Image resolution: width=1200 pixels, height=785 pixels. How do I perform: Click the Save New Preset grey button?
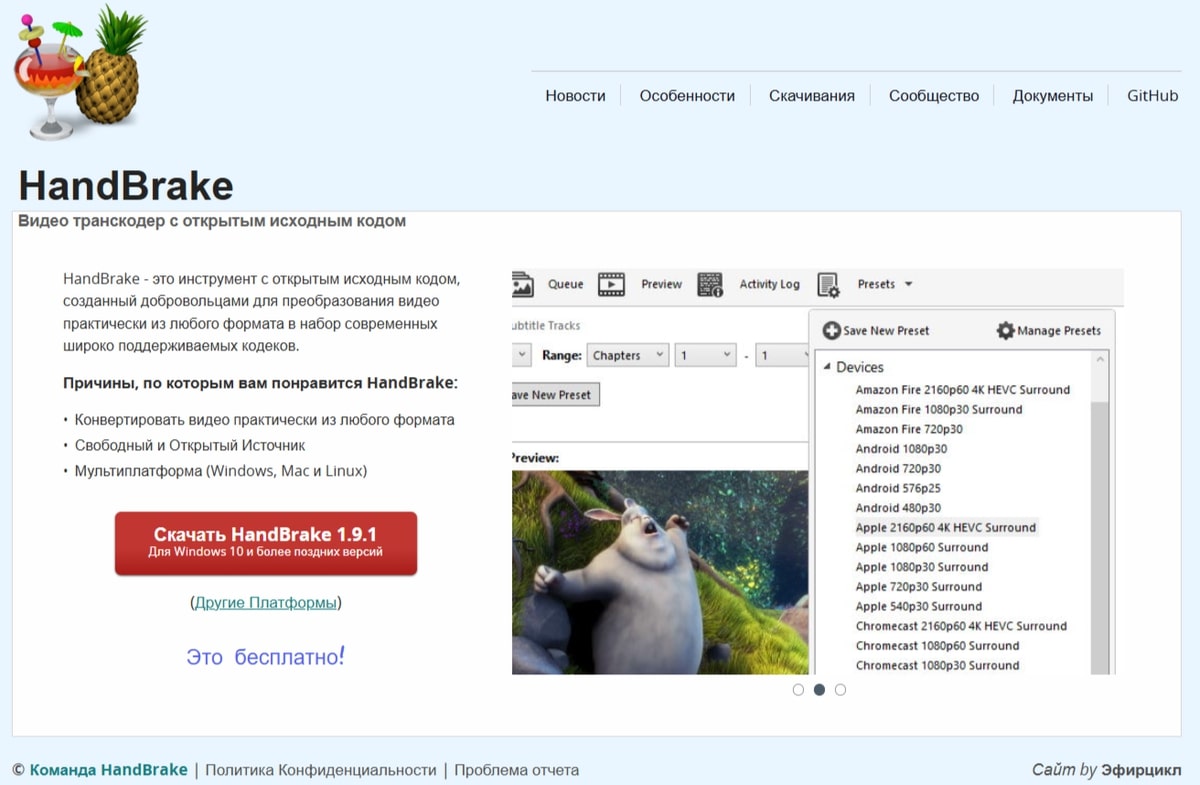coord(555,394)
